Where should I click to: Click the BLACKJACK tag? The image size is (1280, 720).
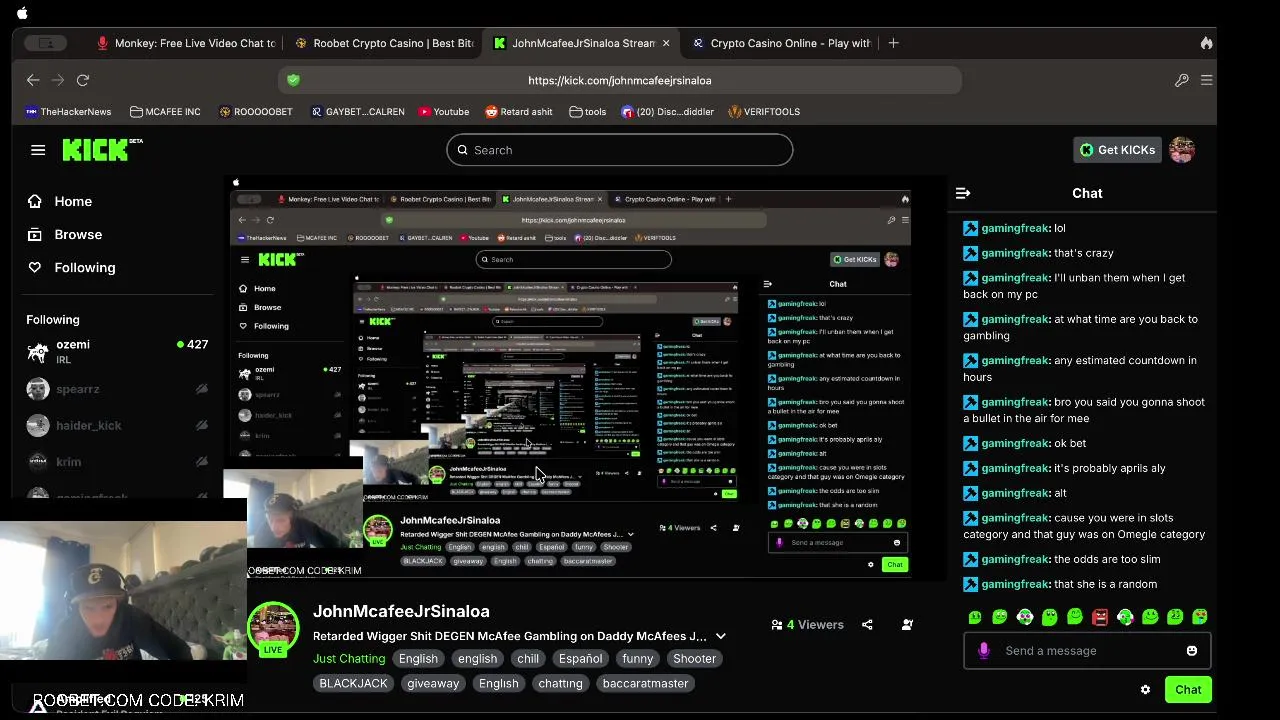click(353, 683)
